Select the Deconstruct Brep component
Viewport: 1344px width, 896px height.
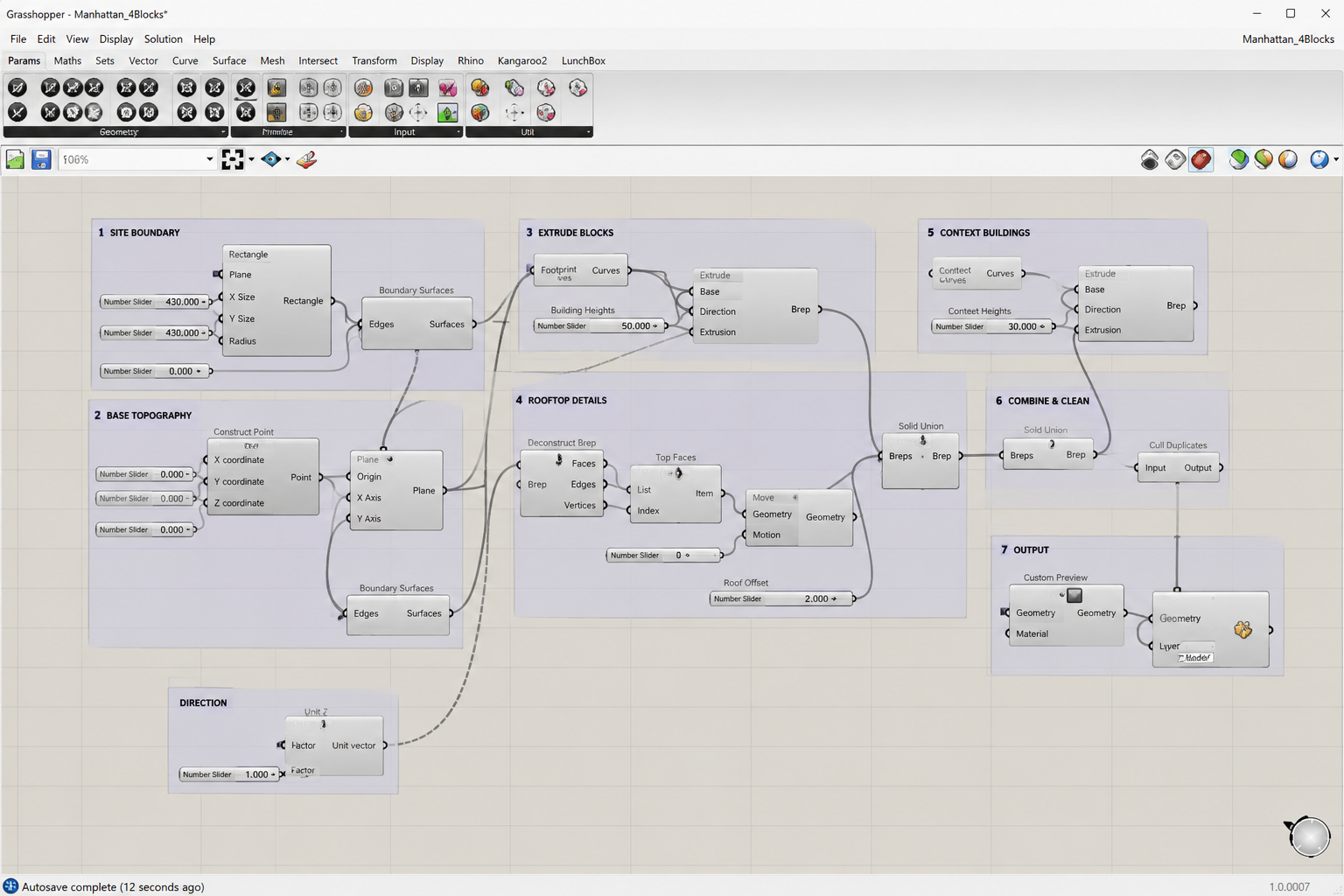[x=562, y=484]
